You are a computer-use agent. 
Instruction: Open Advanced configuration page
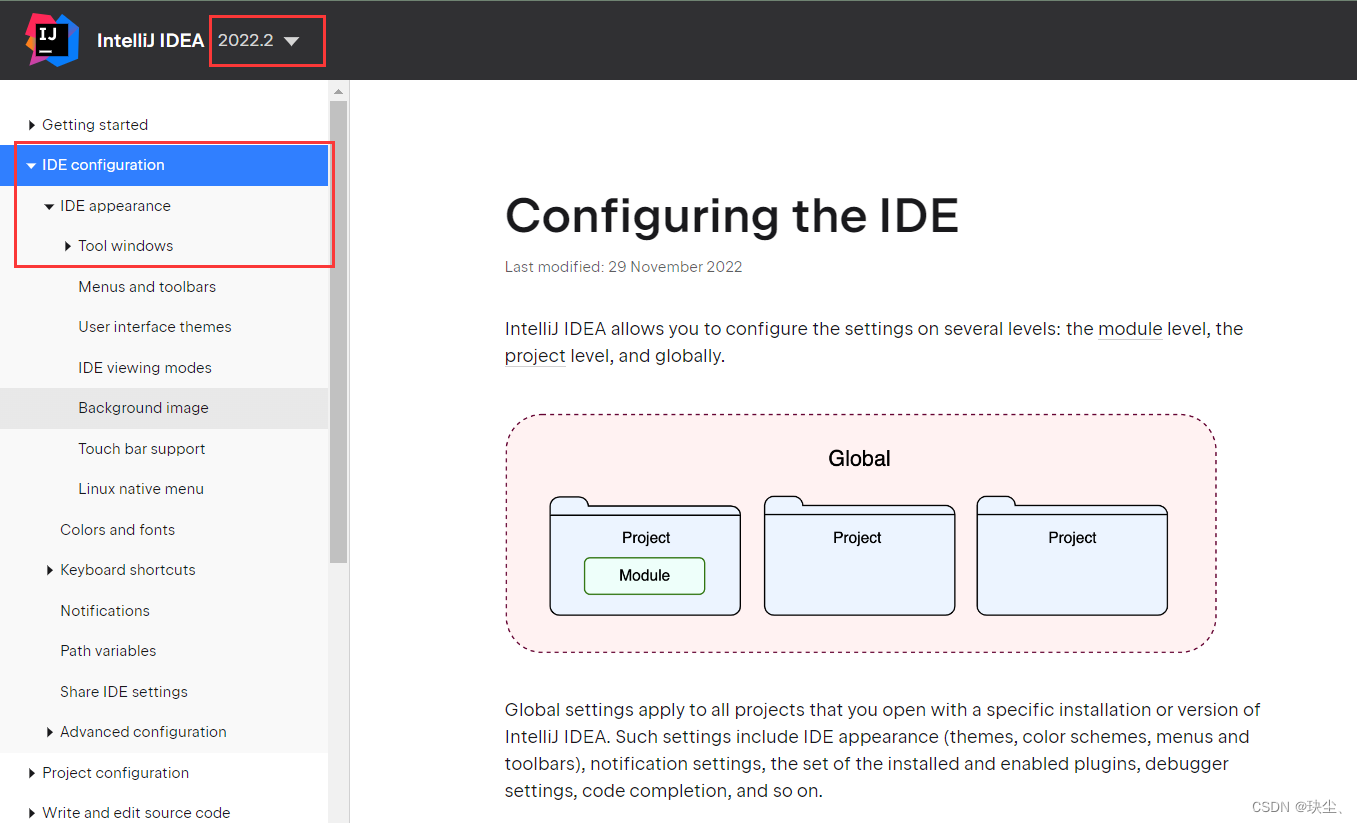coord(143,732)
